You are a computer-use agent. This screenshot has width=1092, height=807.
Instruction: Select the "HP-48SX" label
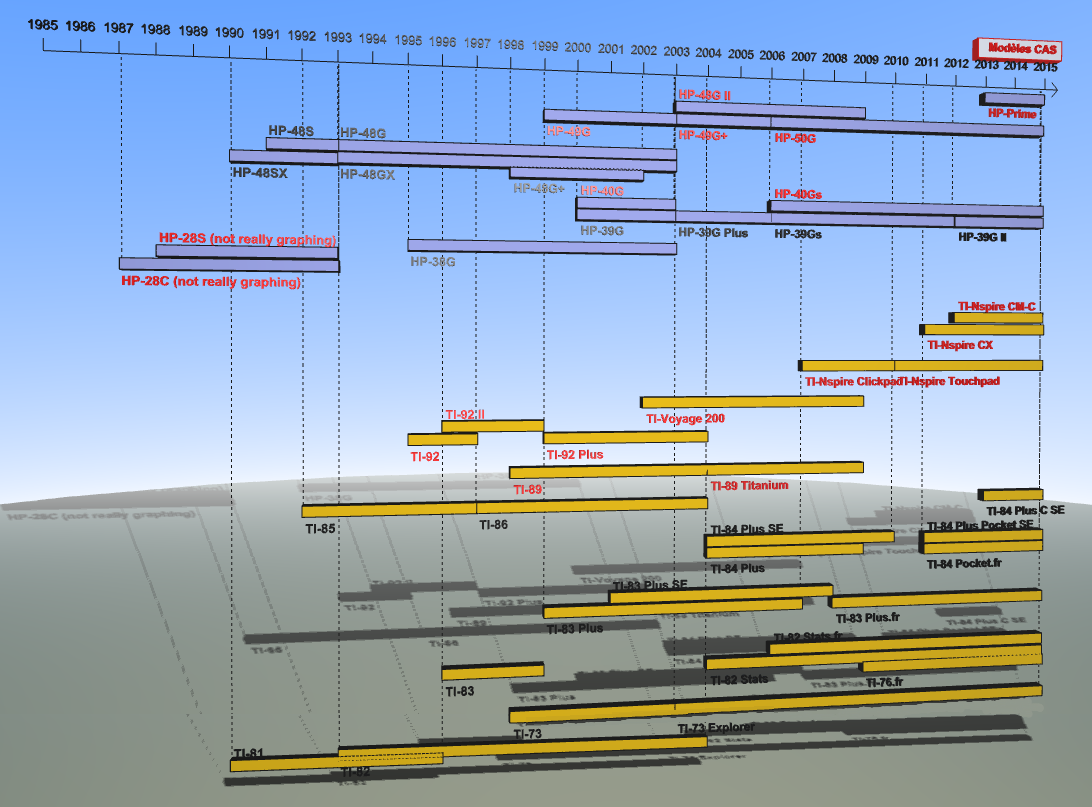coord(260,173)
